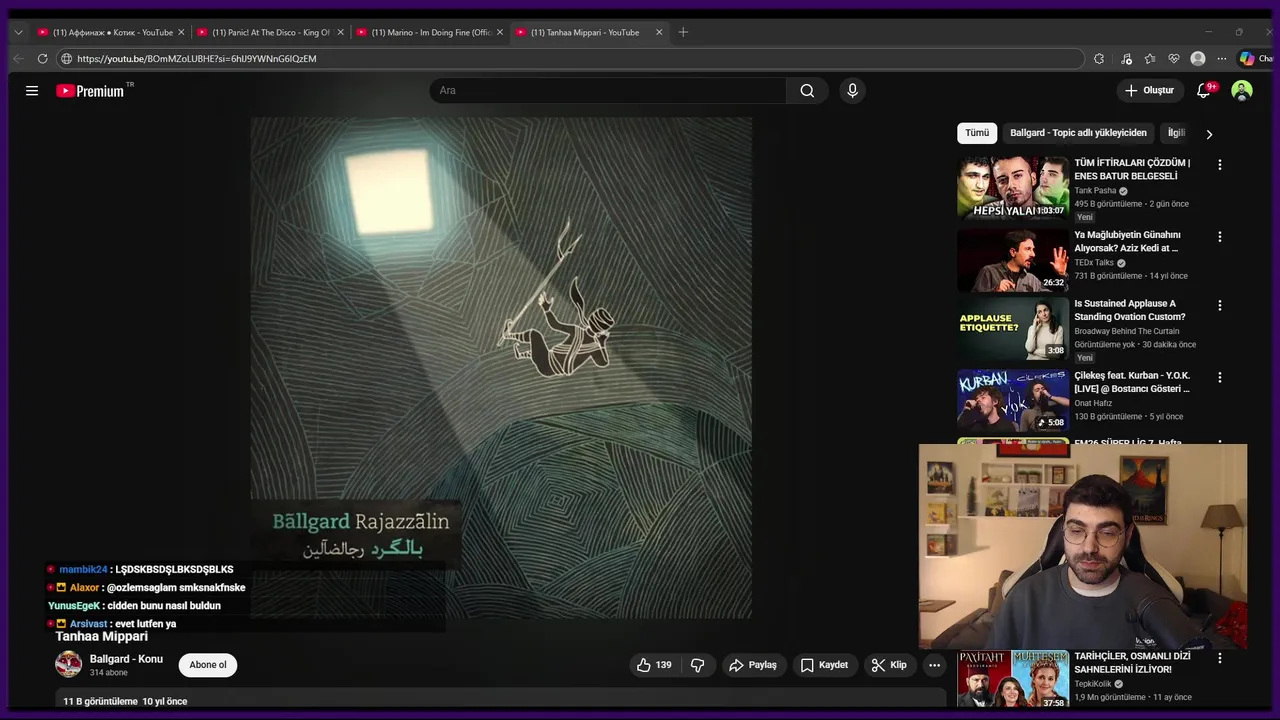Image resolution: width=1280 pixels, height=720 pixels.
Task: Click the 'Tanhaa Mippari' video title
Action: (x=102, y=636)
